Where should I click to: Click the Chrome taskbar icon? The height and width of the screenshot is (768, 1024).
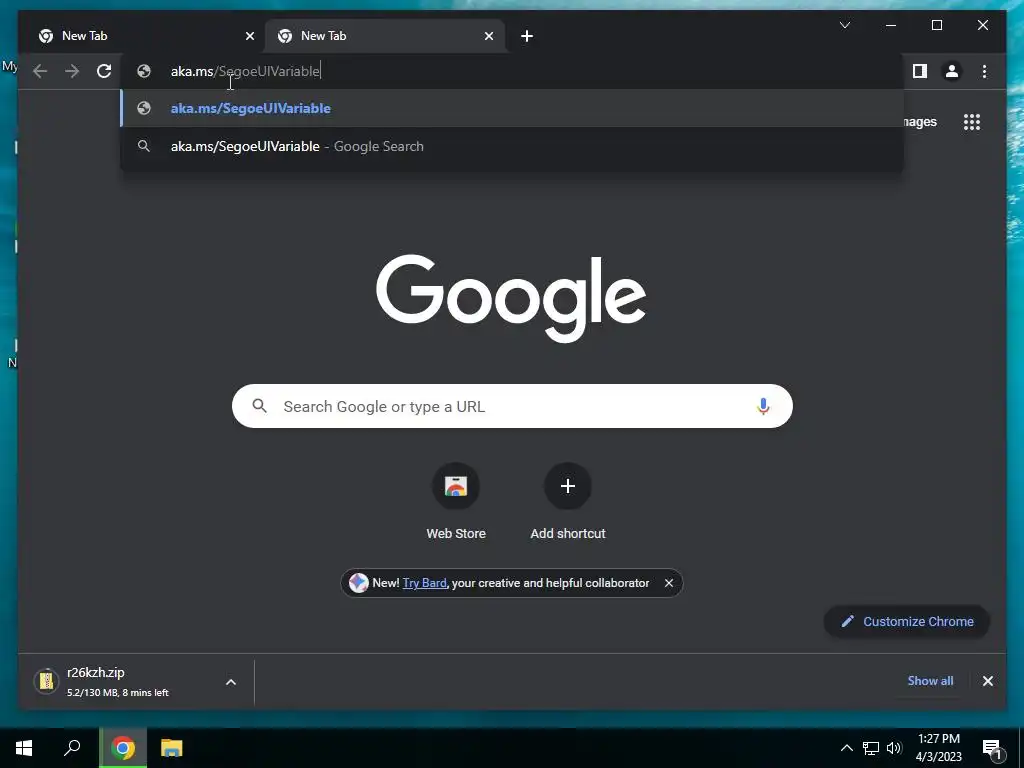tap(123, 748)
